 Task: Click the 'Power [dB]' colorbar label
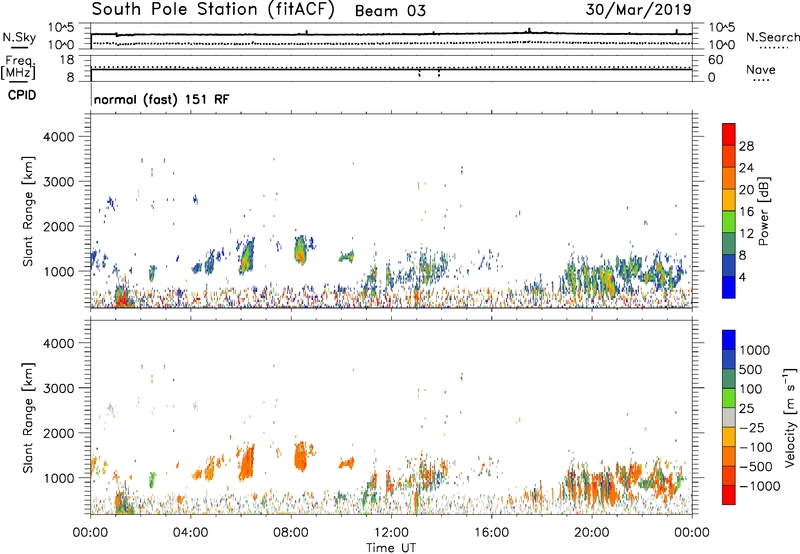click(x=764, y=211)
